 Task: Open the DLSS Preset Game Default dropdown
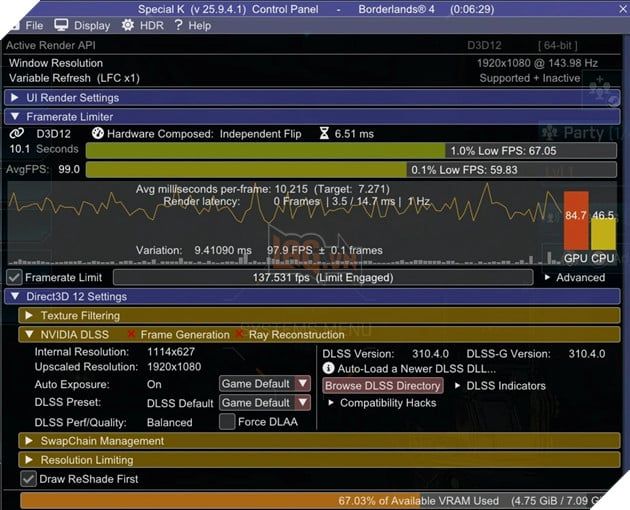coord(265,403)
